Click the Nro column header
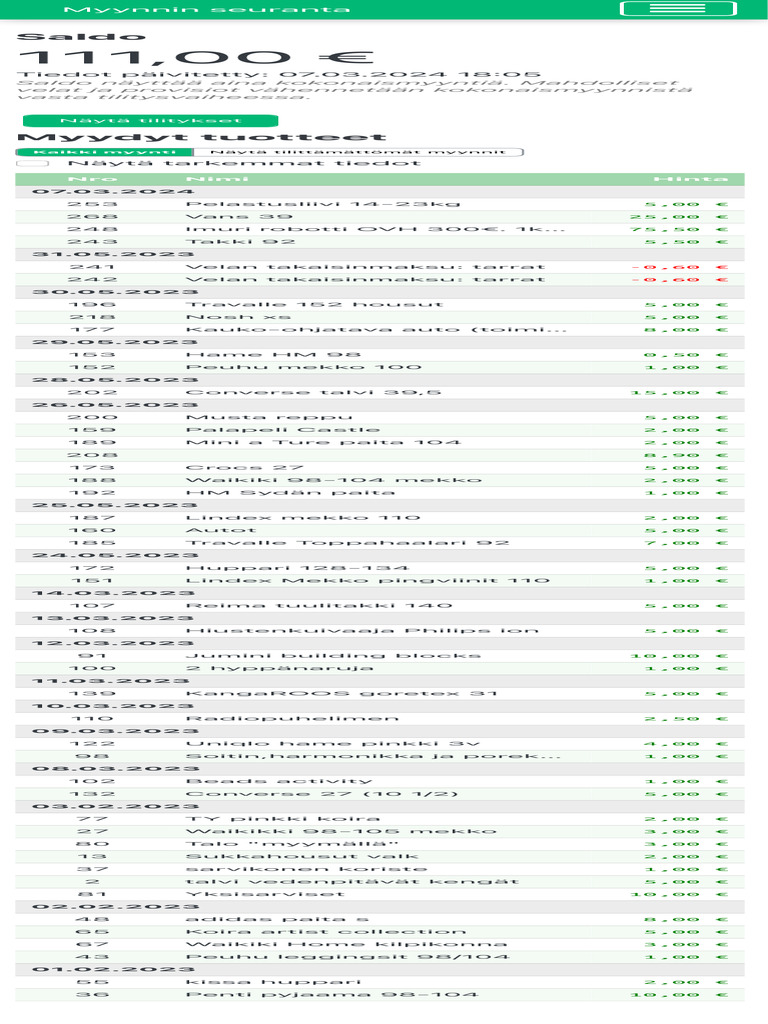The image size is (768, 1024). [x=93, y=179]
